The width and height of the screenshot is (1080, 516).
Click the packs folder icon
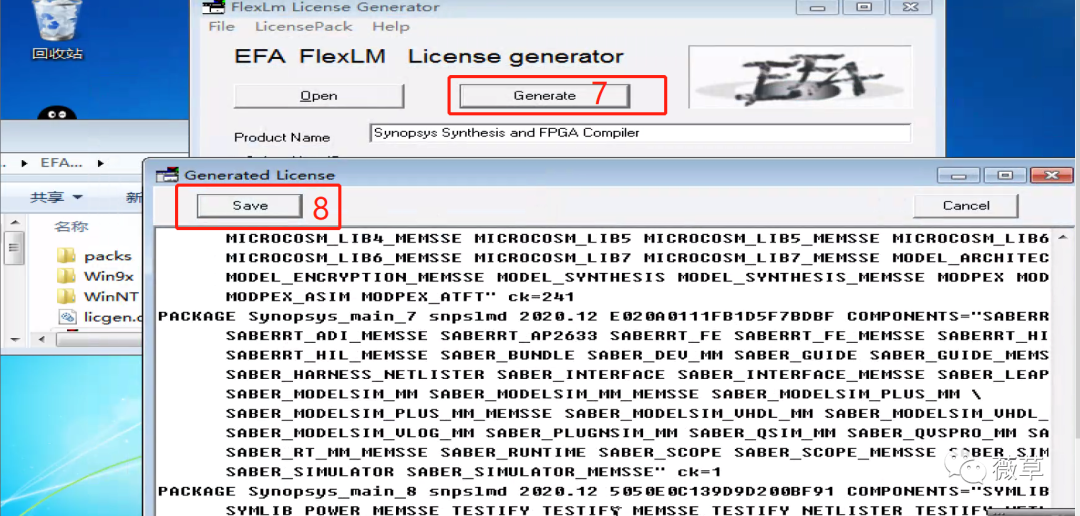66,256
